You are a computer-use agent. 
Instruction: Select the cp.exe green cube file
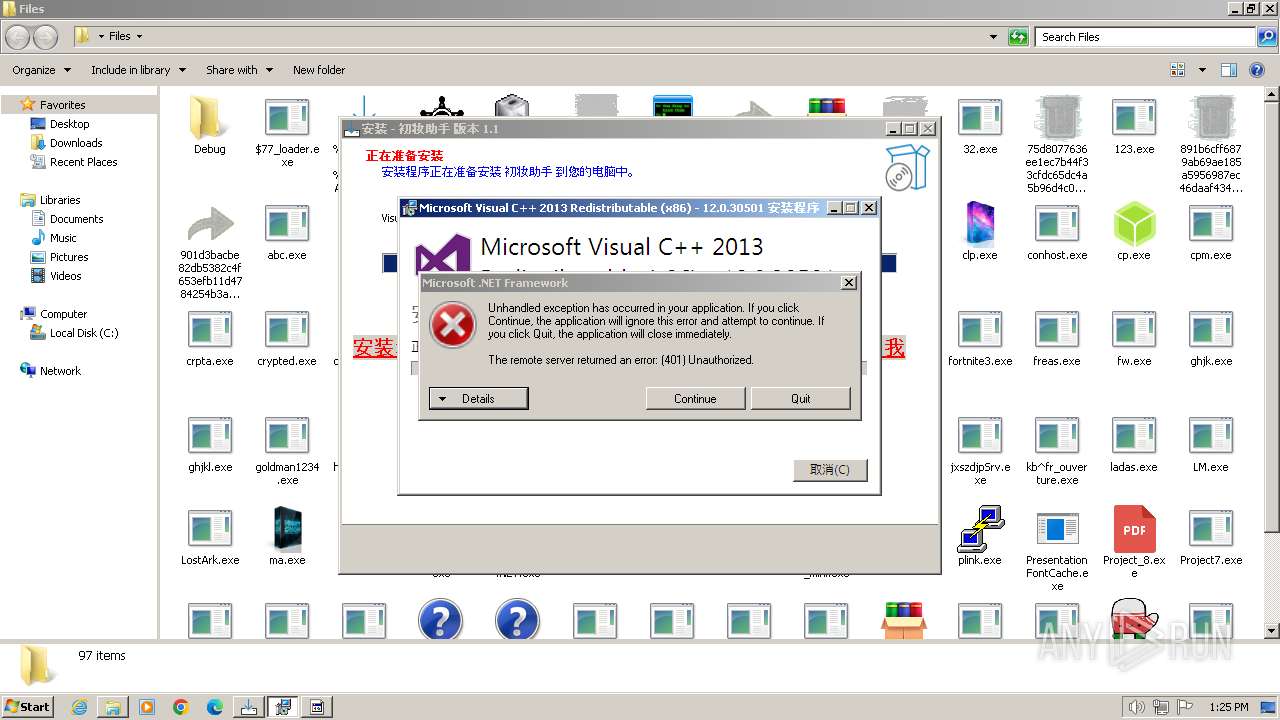[x=1134, y=233]
